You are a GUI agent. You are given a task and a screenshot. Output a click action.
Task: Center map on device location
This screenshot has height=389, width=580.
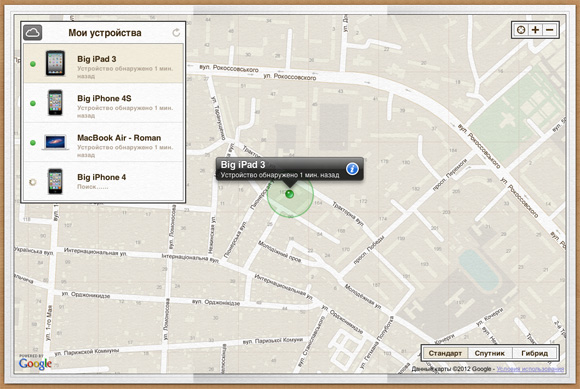pyautogui.click(x=521, y=30)
